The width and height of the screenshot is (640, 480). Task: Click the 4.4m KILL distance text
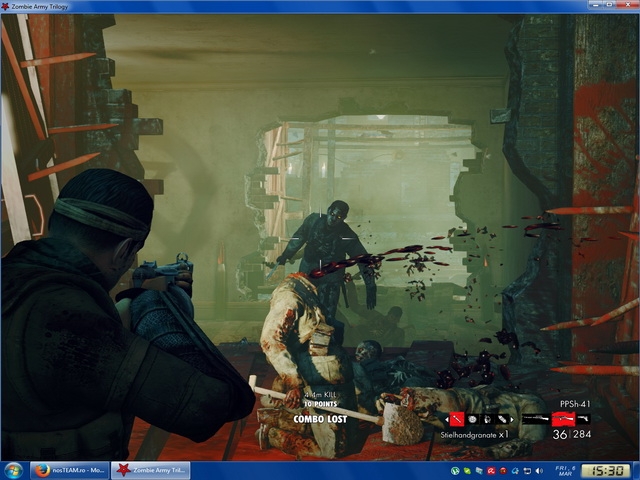(320, 395)
